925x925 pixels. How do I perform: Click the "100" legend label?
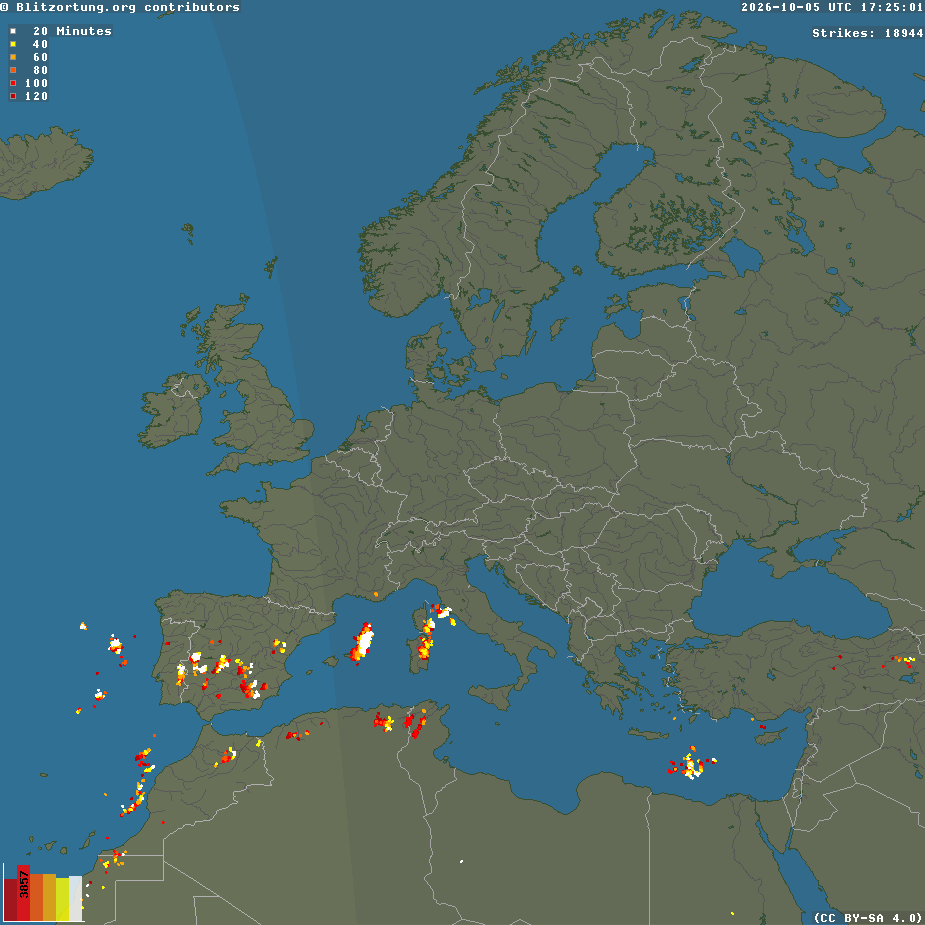36,83
